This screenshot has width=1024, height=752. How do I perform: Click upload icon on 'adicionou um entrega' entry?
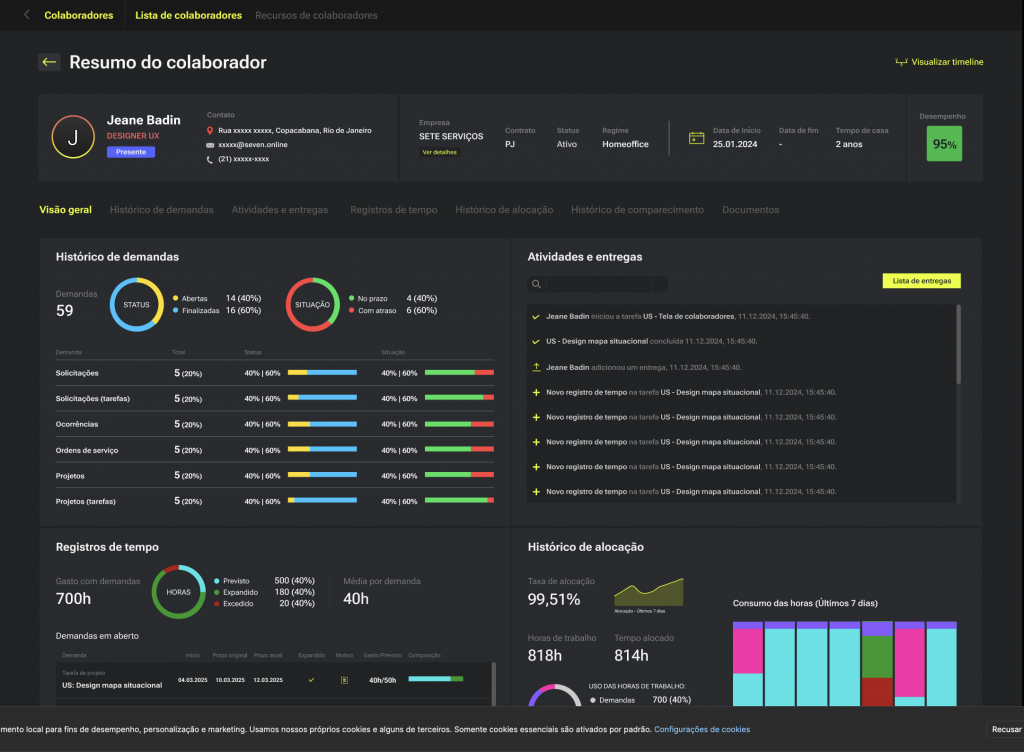pyautogui.click(x=536, y=368)
